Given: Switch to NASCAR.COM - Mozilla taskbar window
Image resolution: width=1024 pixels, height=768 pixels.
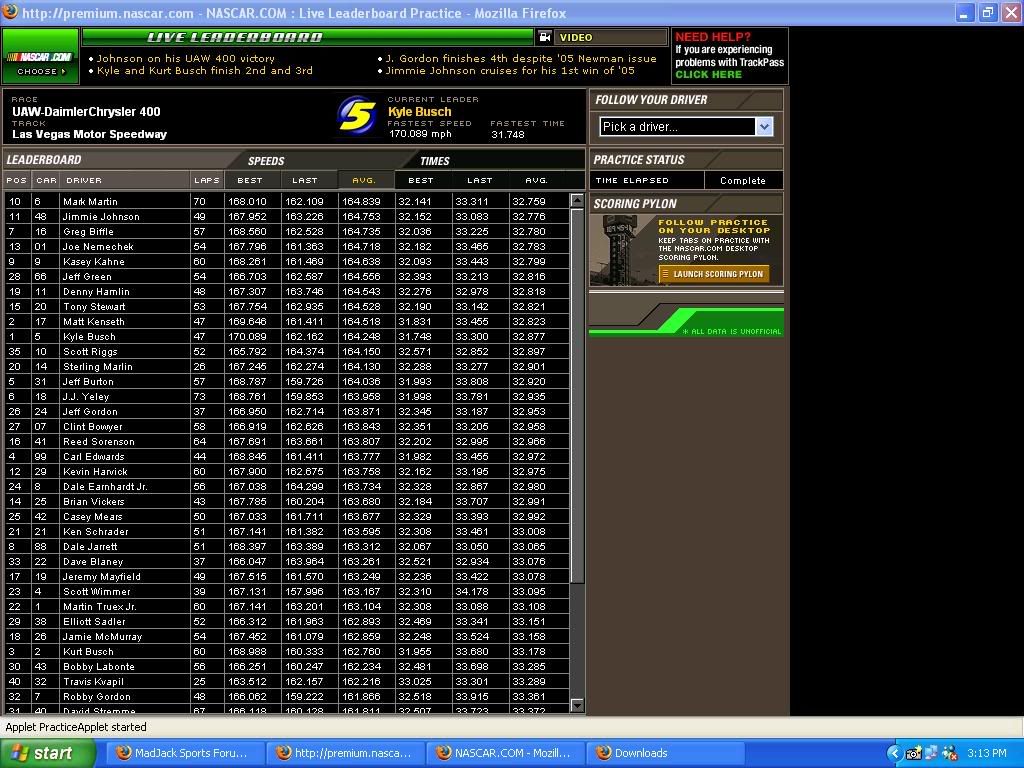Looking at the screenshot, I should click(x=504, y=753).
